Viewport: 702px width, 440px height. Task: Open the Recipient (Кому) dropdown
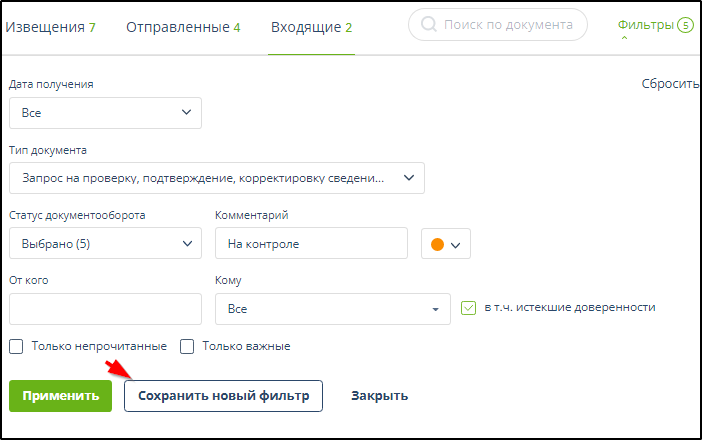(333, 309)
